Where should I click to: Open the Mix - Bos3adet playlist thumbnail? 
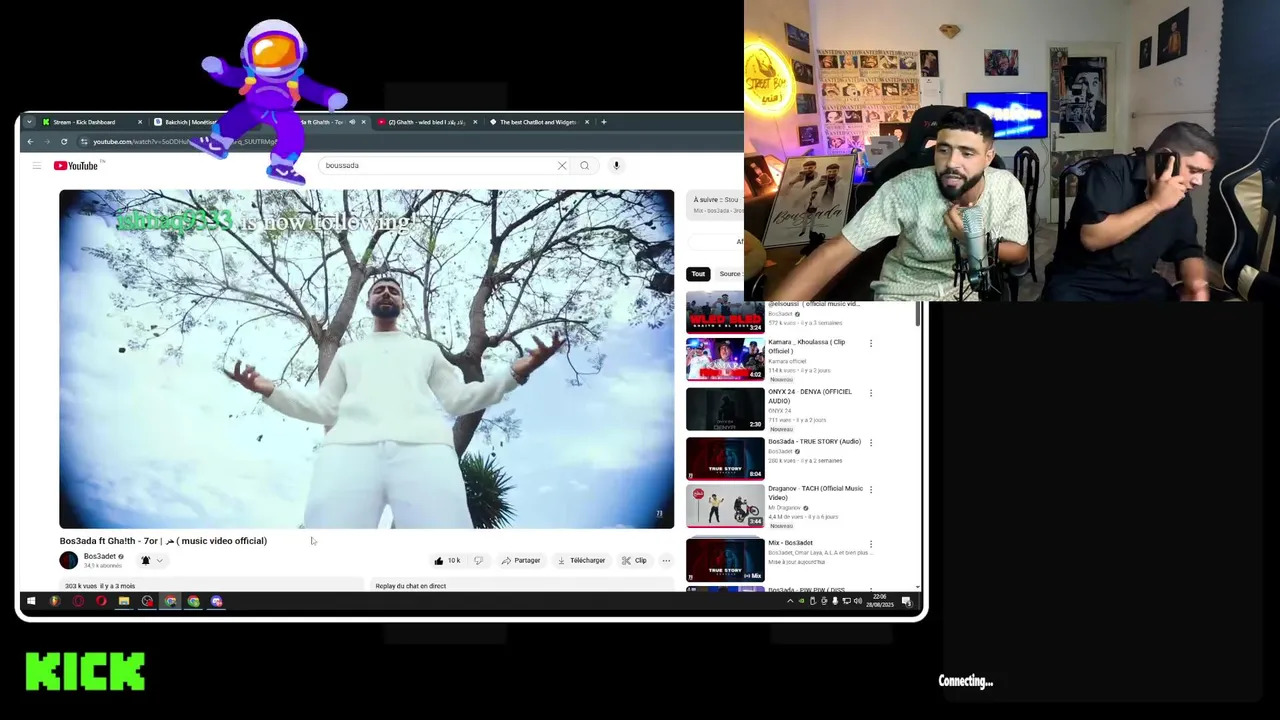725,560
